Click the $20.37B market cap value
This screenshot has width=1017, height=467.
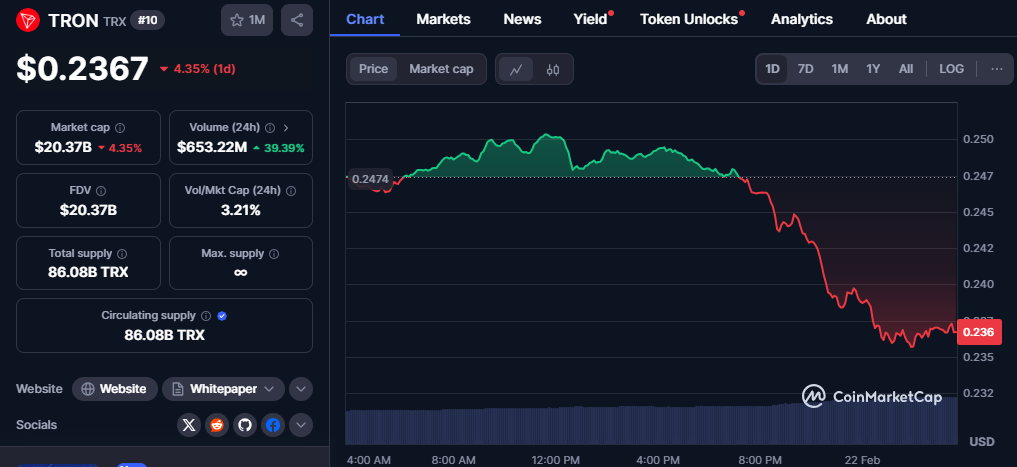pyautogui.click(x=63, y=147)
